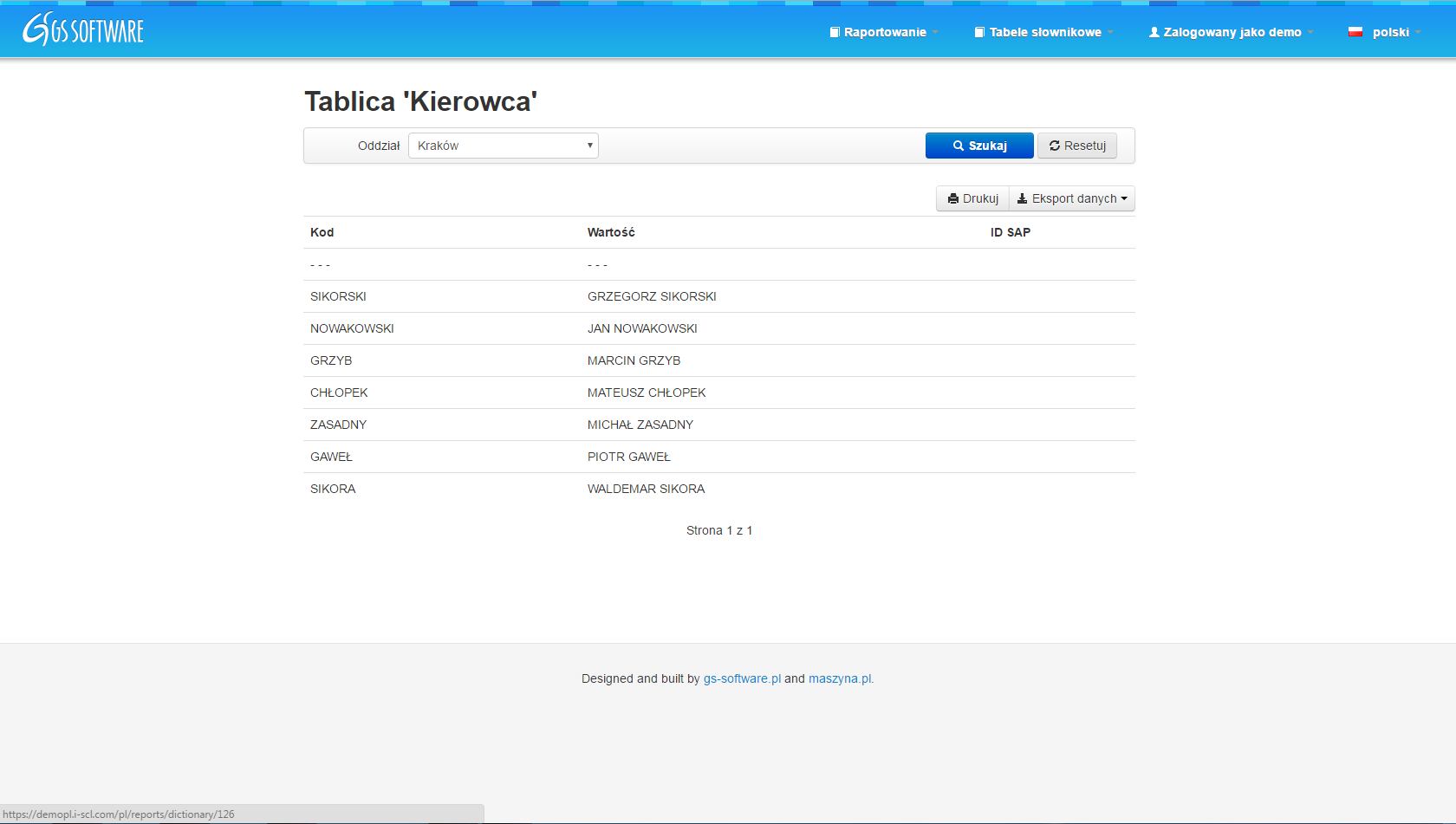
Task: Open the Oddział dropdown set to Kraków
Action: click(503, 146)
